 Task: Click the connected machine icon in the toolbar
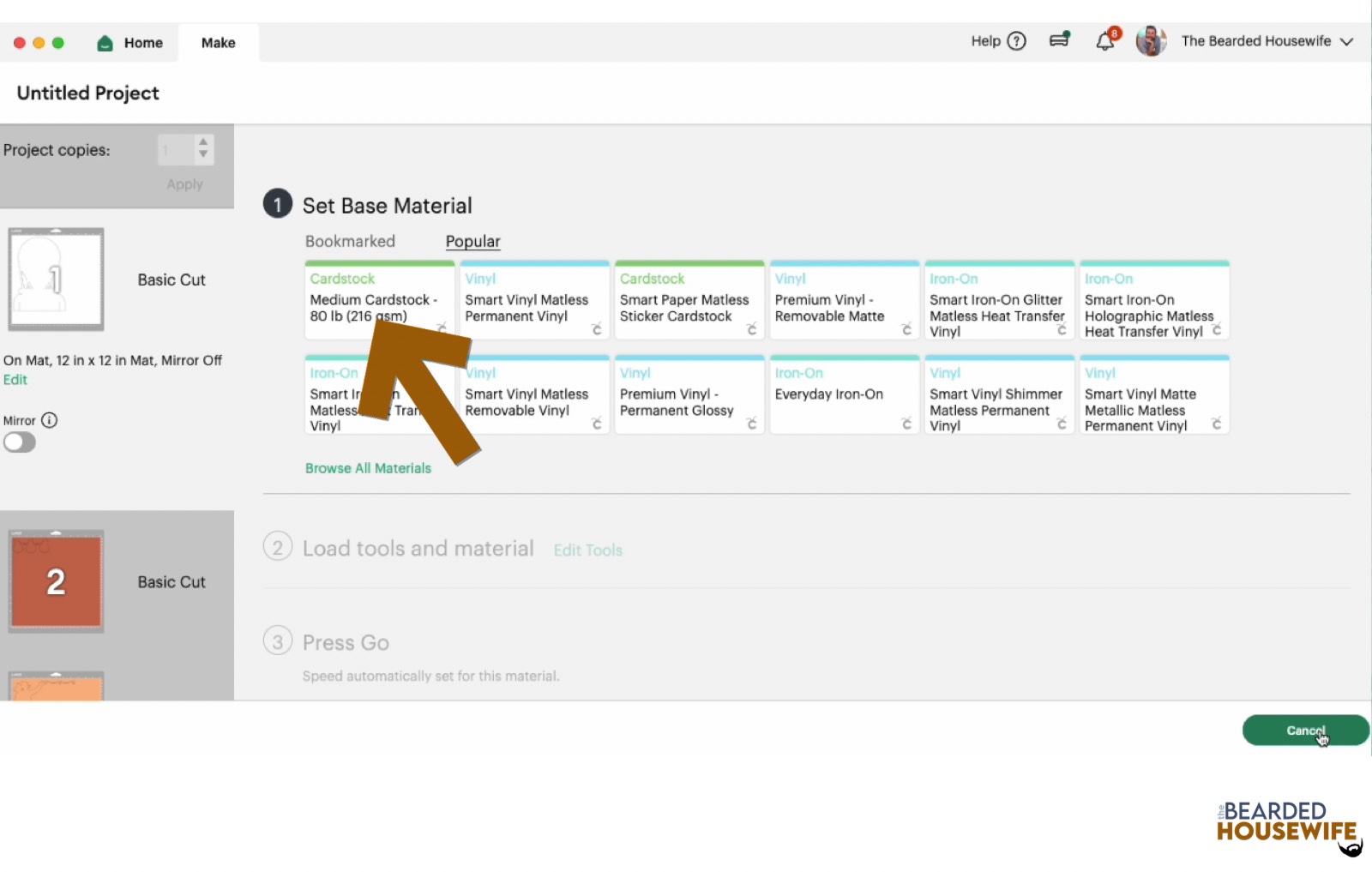(1058, 39)
